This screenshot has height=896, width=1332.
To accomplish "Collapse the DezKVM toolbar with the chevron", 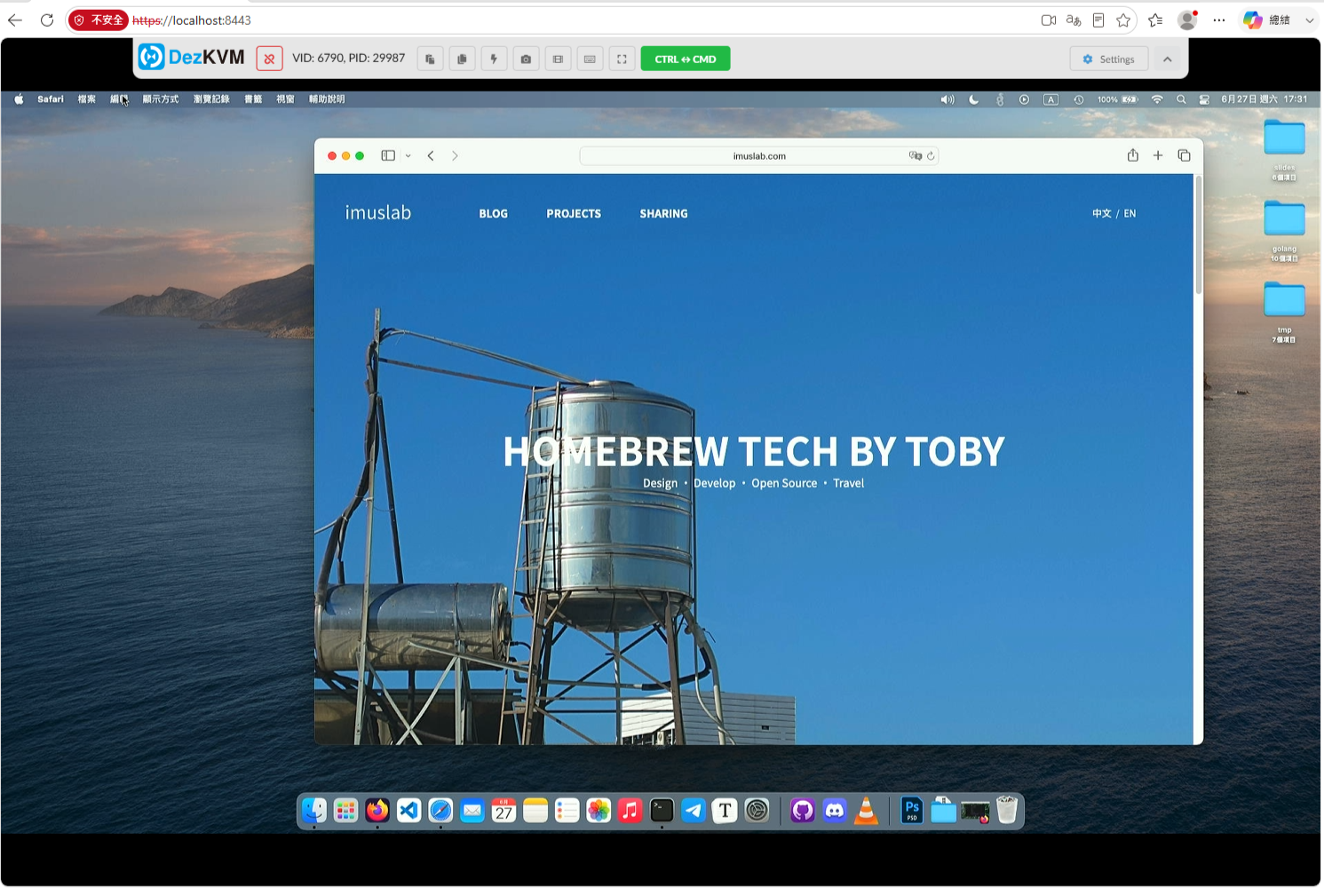I will point(1168,59).
